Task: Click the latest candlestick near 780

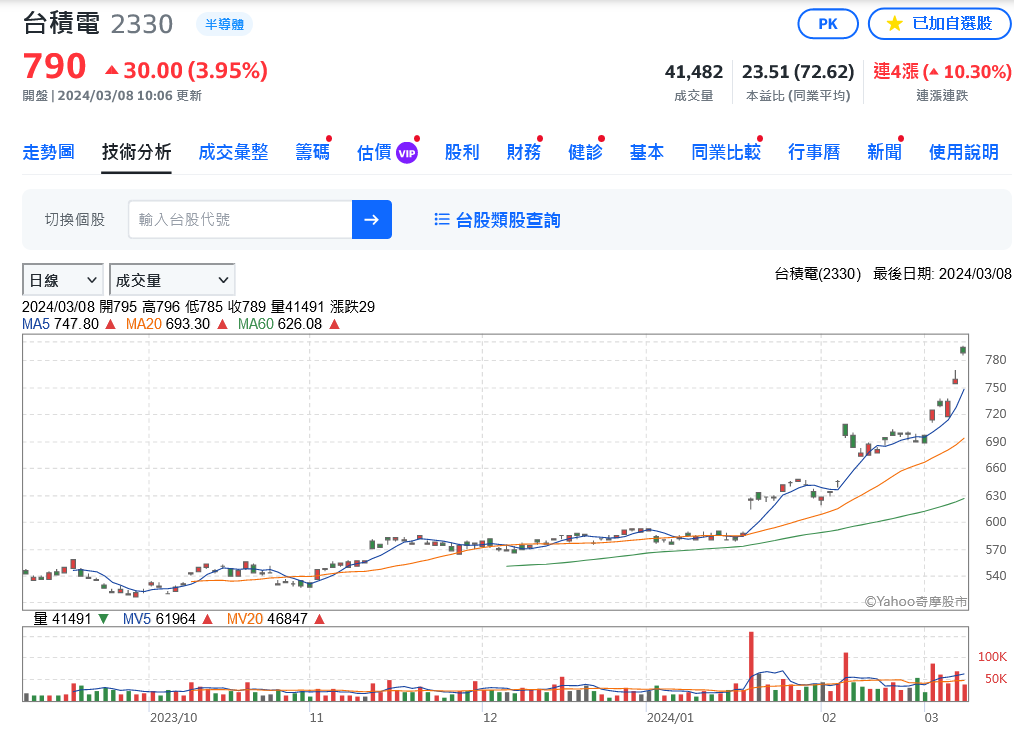Action: [964, 350]
